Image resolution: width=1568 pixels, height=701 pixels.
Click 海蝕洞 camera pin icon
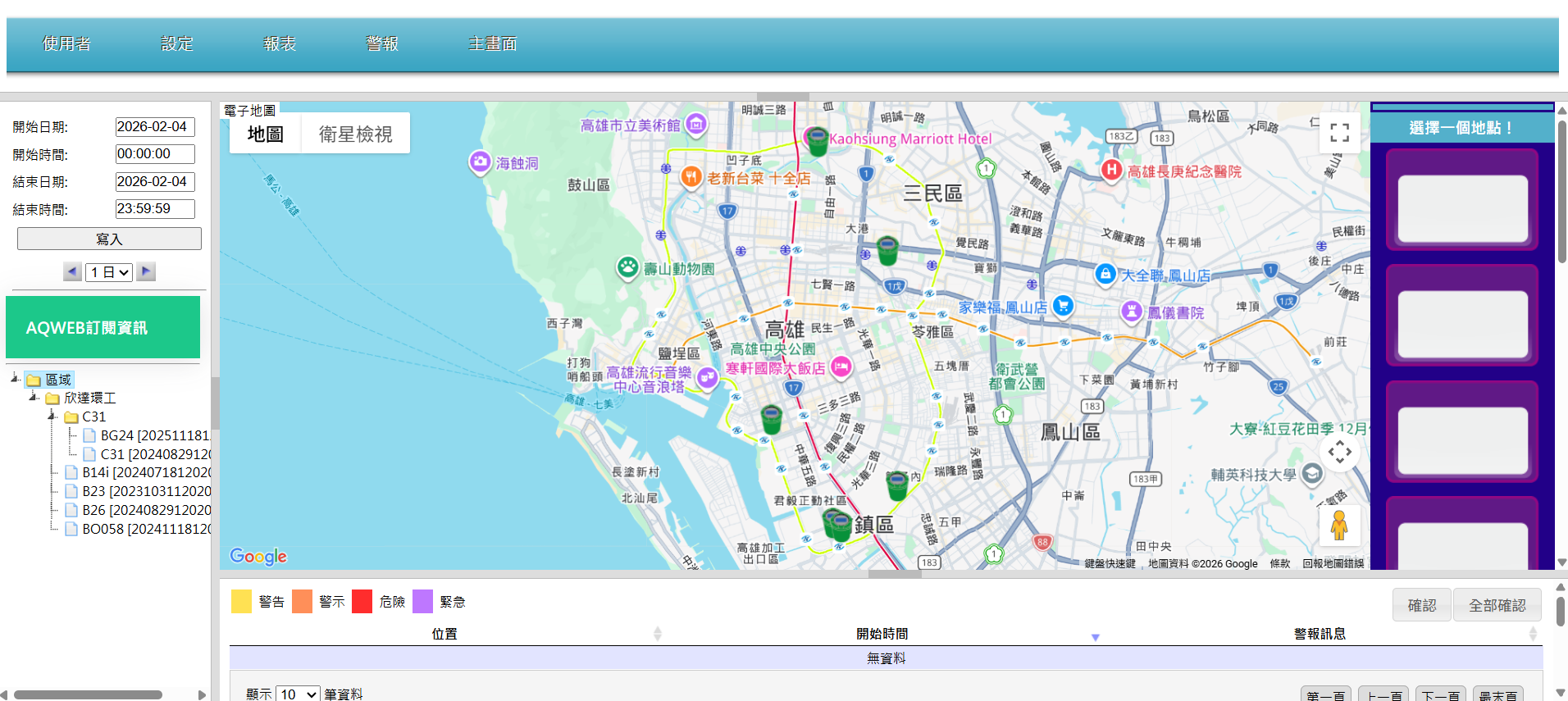[480, 162]
